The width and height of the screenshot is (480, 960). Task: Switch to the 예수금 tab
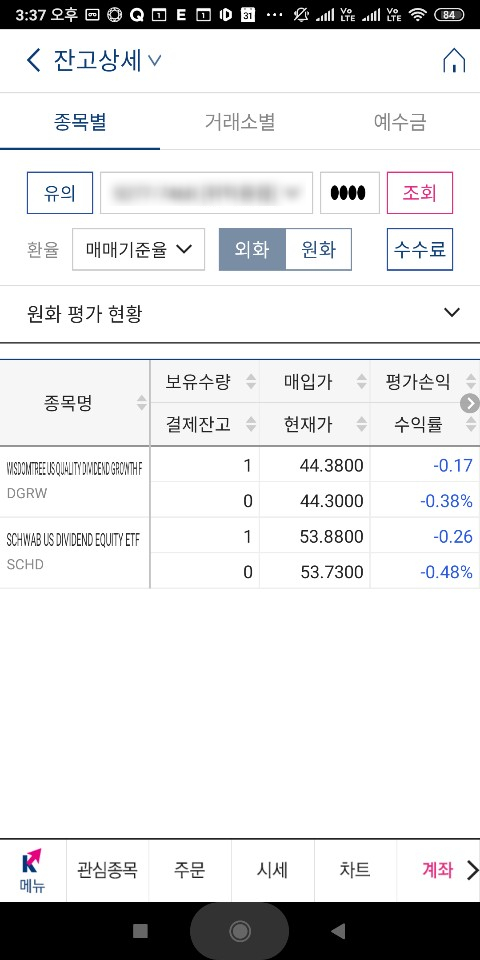[x=400, y=122]
